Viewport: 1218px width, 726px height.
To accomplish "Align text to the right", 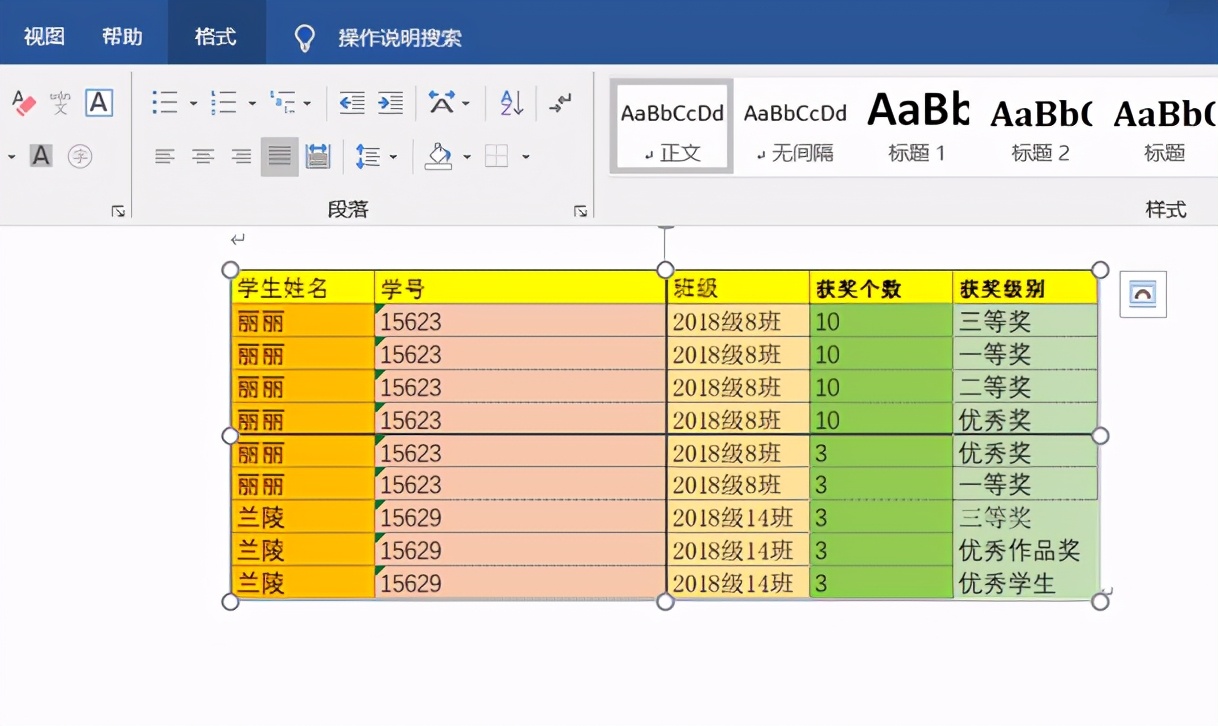I will point(241,156).
